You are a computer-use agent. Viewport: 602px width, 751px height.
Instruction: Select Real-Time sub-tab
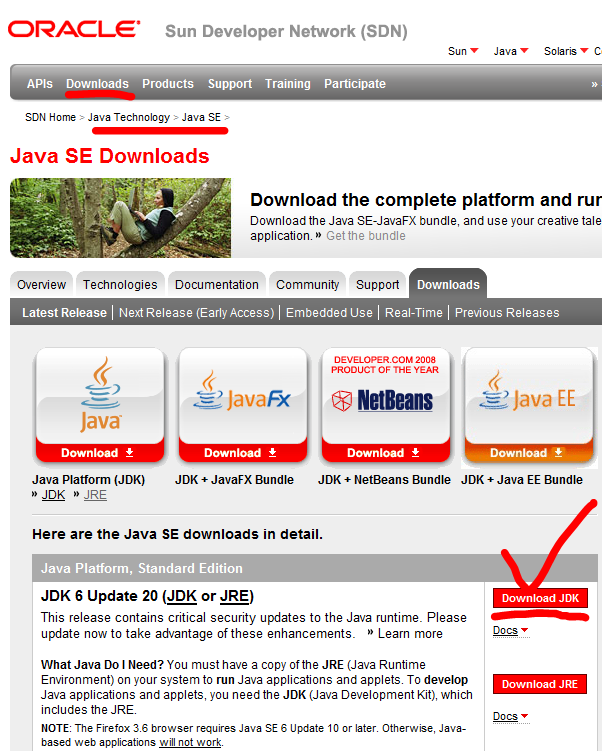(414, 313)
